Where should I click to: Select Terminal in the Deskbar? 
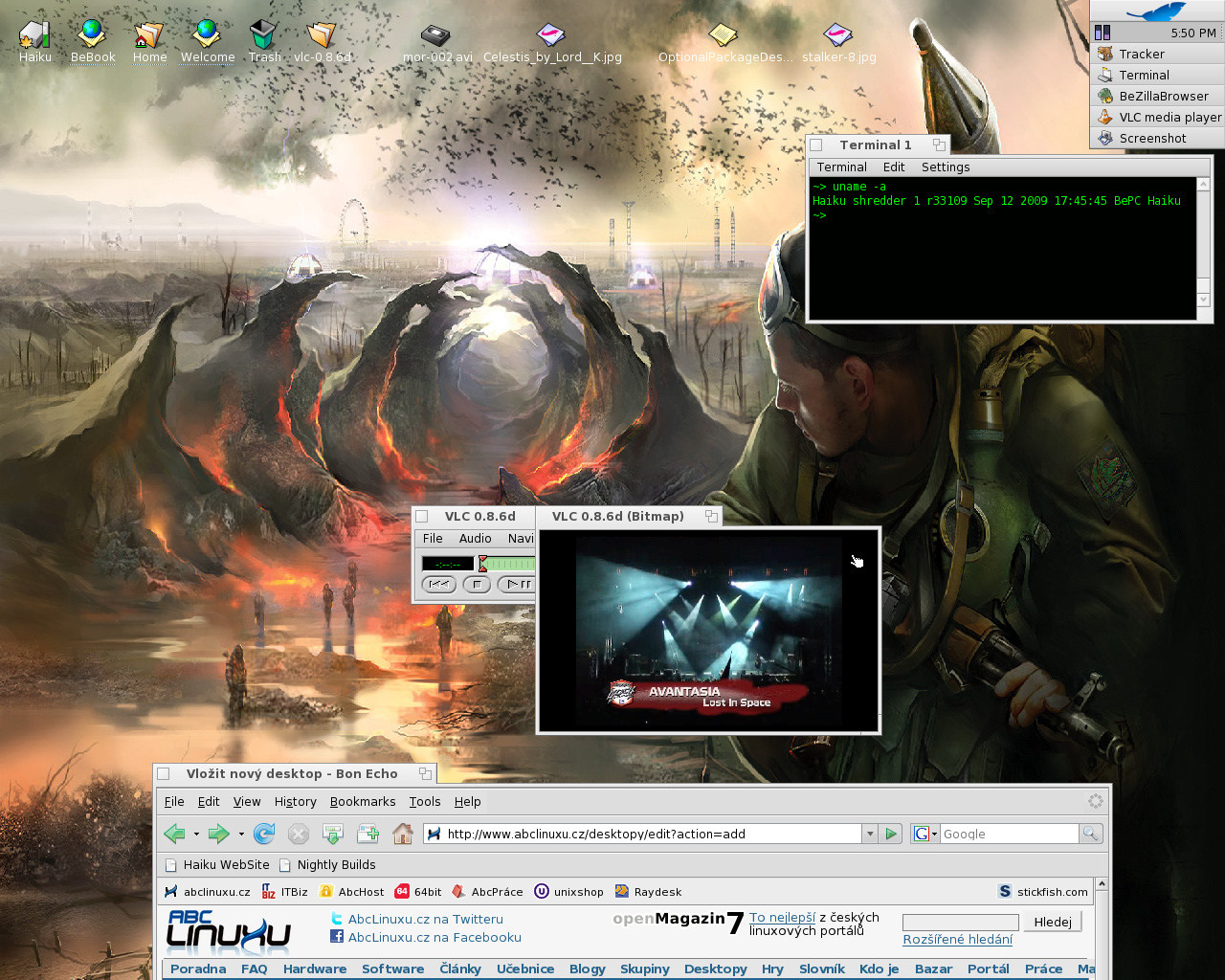[x=1157, y=75]
